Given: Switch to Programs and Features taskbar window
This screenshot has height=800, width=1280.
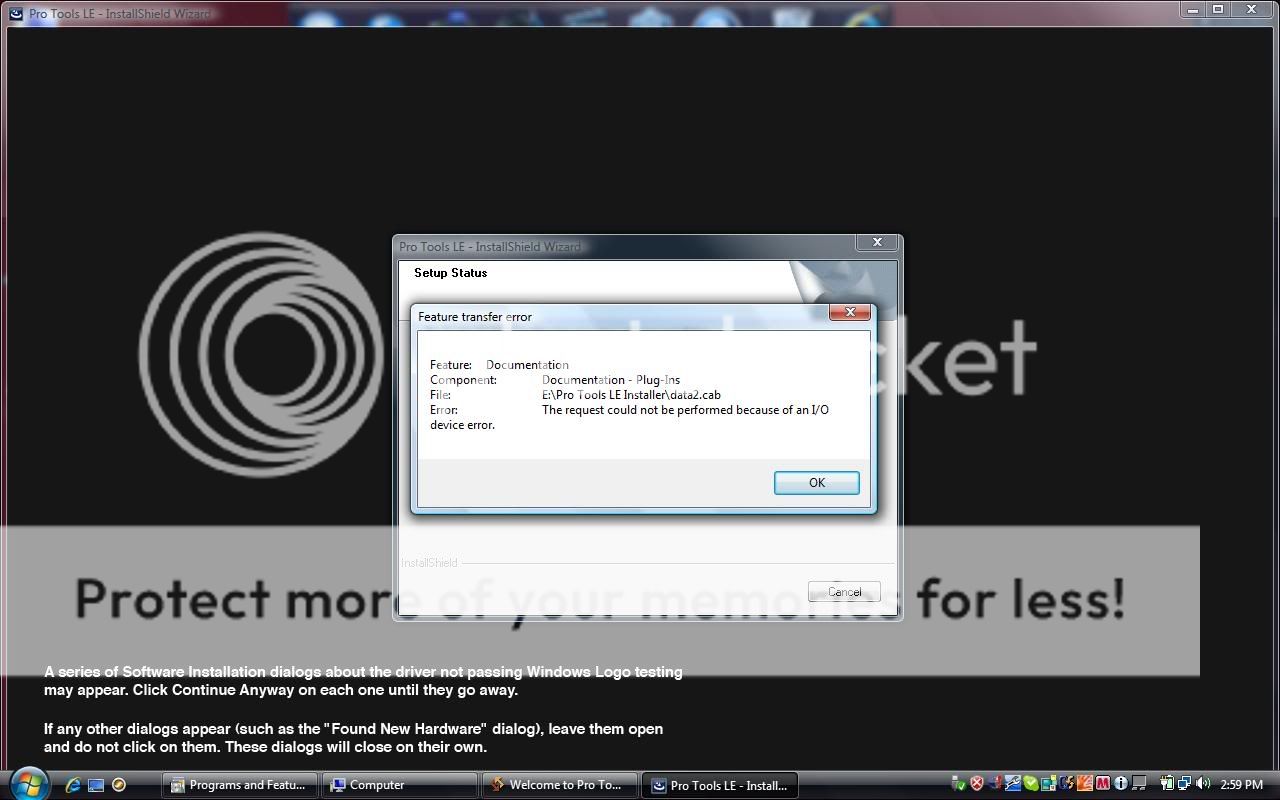Looking at the screenshot, I should (240, 785).
